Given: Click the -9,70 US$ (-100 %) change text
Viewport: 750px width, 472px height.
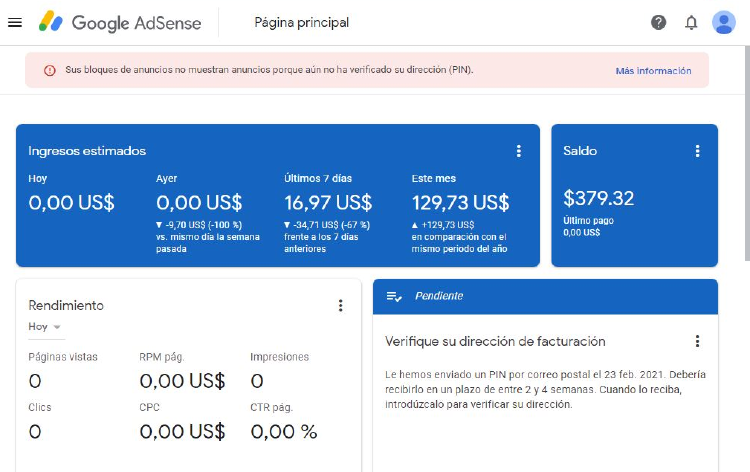Looking at the screenshot, I should point(199,225).
